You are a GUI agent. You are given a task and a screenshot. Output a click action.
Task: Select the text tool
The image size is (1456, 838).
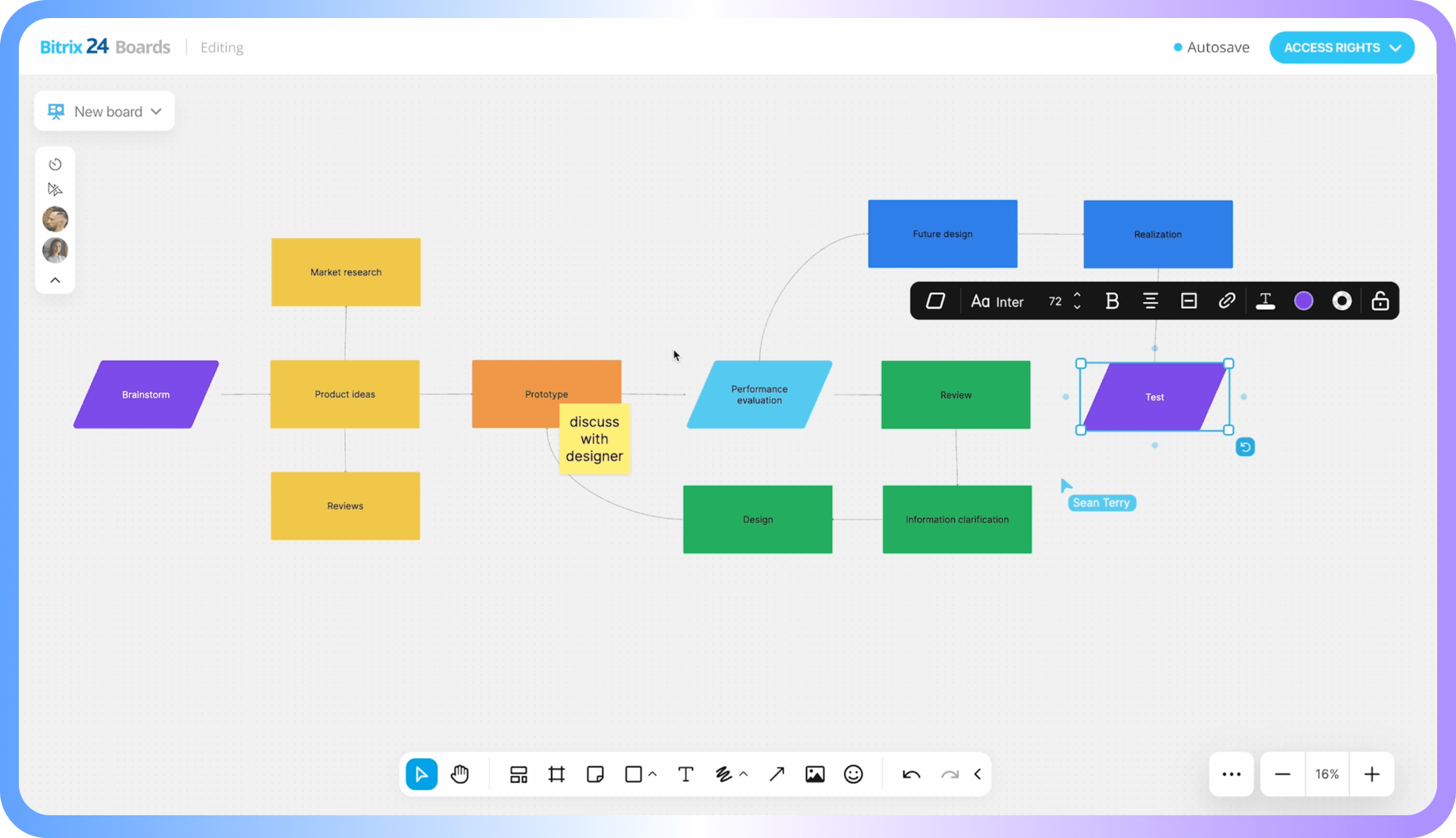click(685, 774)
